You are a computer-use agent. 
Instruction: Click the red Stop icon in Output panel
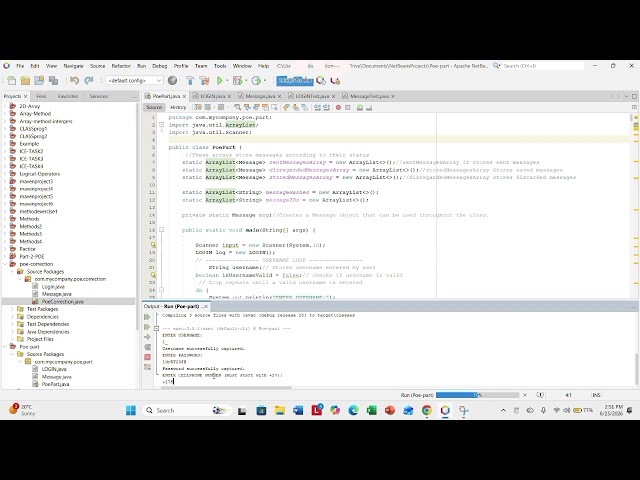click(x=147, y=357)
